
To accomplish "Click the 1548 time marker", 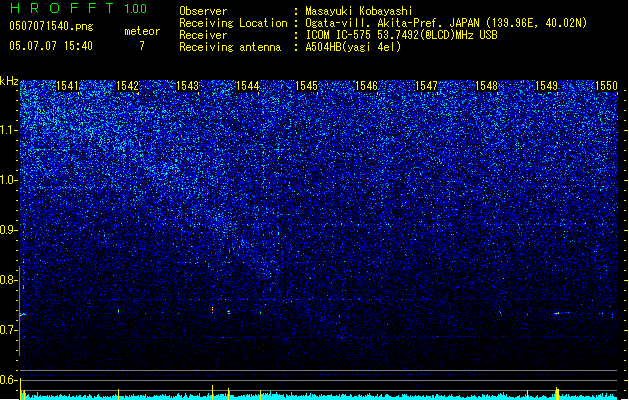I will pyautogui.click(x=486, y=86).
